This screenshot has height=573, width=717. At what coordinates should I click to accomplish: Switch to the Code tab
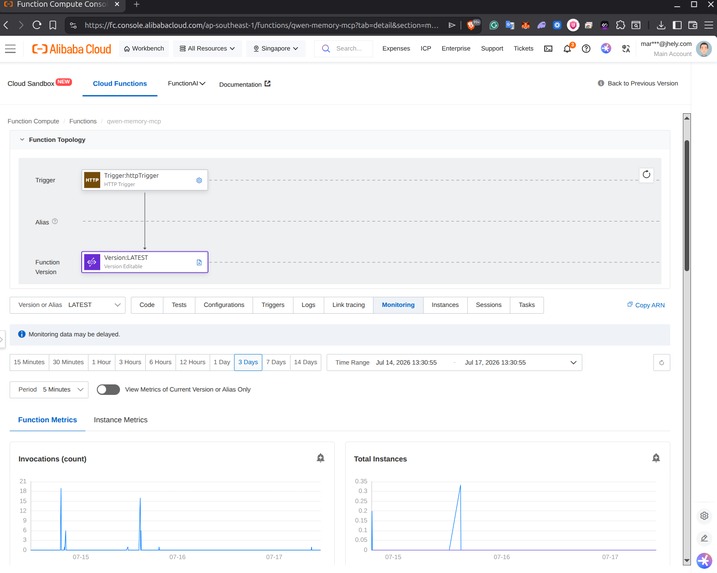coord(147,305)
